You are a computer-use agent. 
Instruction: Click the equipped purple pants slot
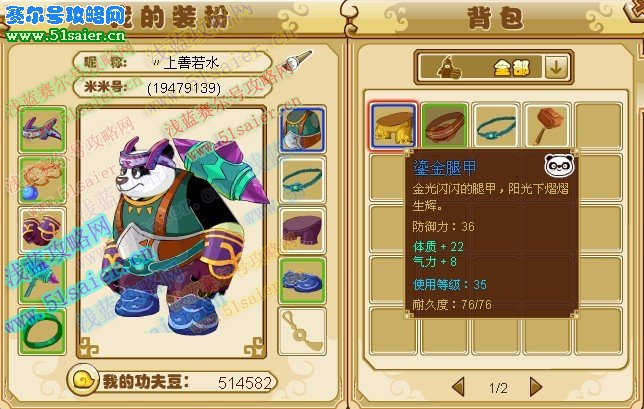tap(302, 230)
